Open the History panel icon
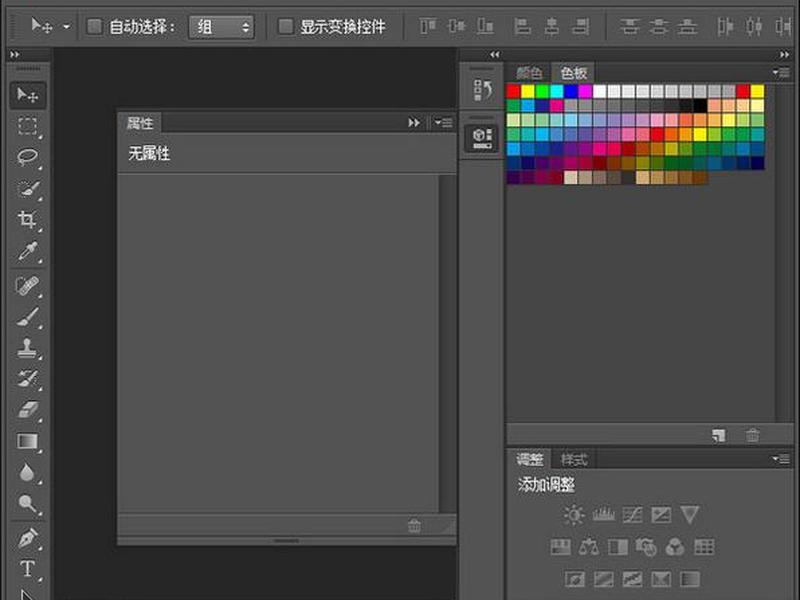This screenshot has width=800, height=600. [482, 90]
